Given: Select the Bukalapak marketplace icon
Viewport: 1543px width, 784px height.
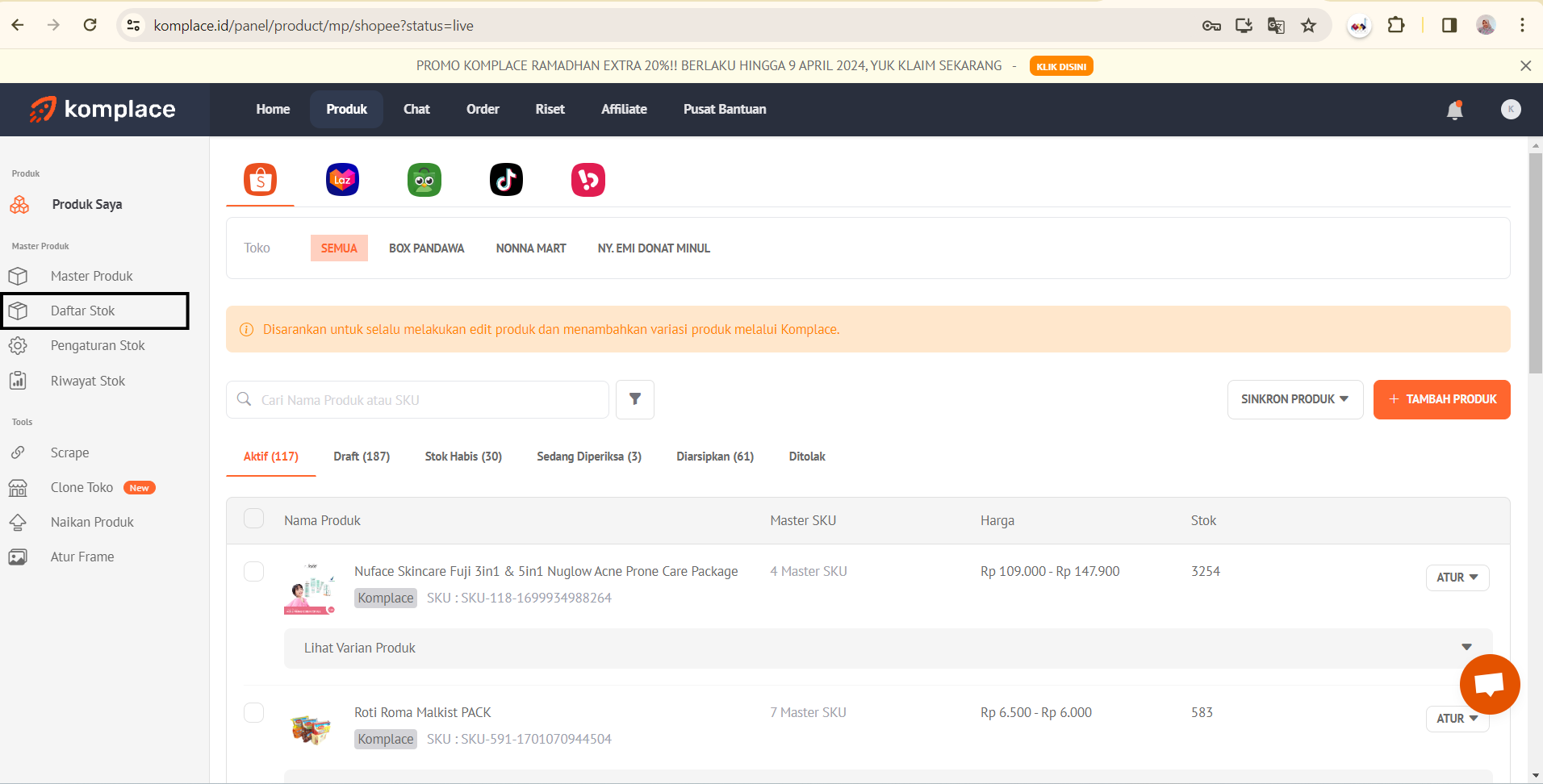Looking at the screenshot, I should (588, 179).
